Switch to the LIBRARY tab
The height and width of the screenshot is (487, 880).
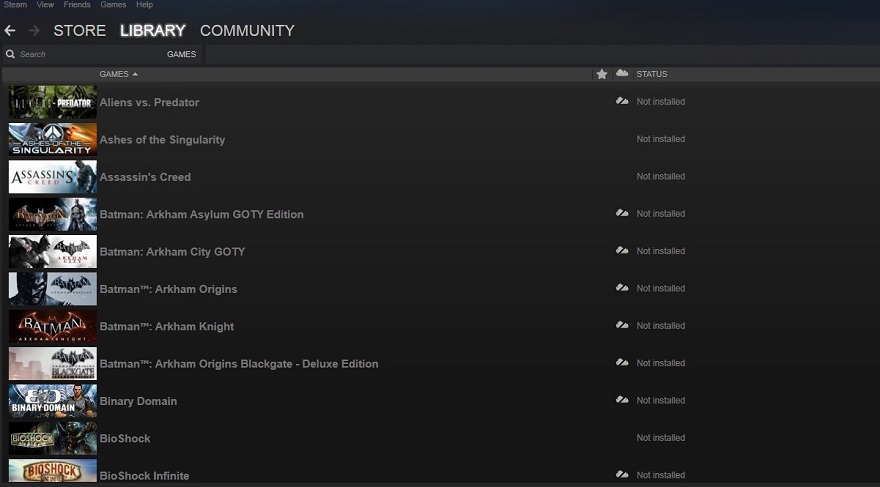[153, 30]
